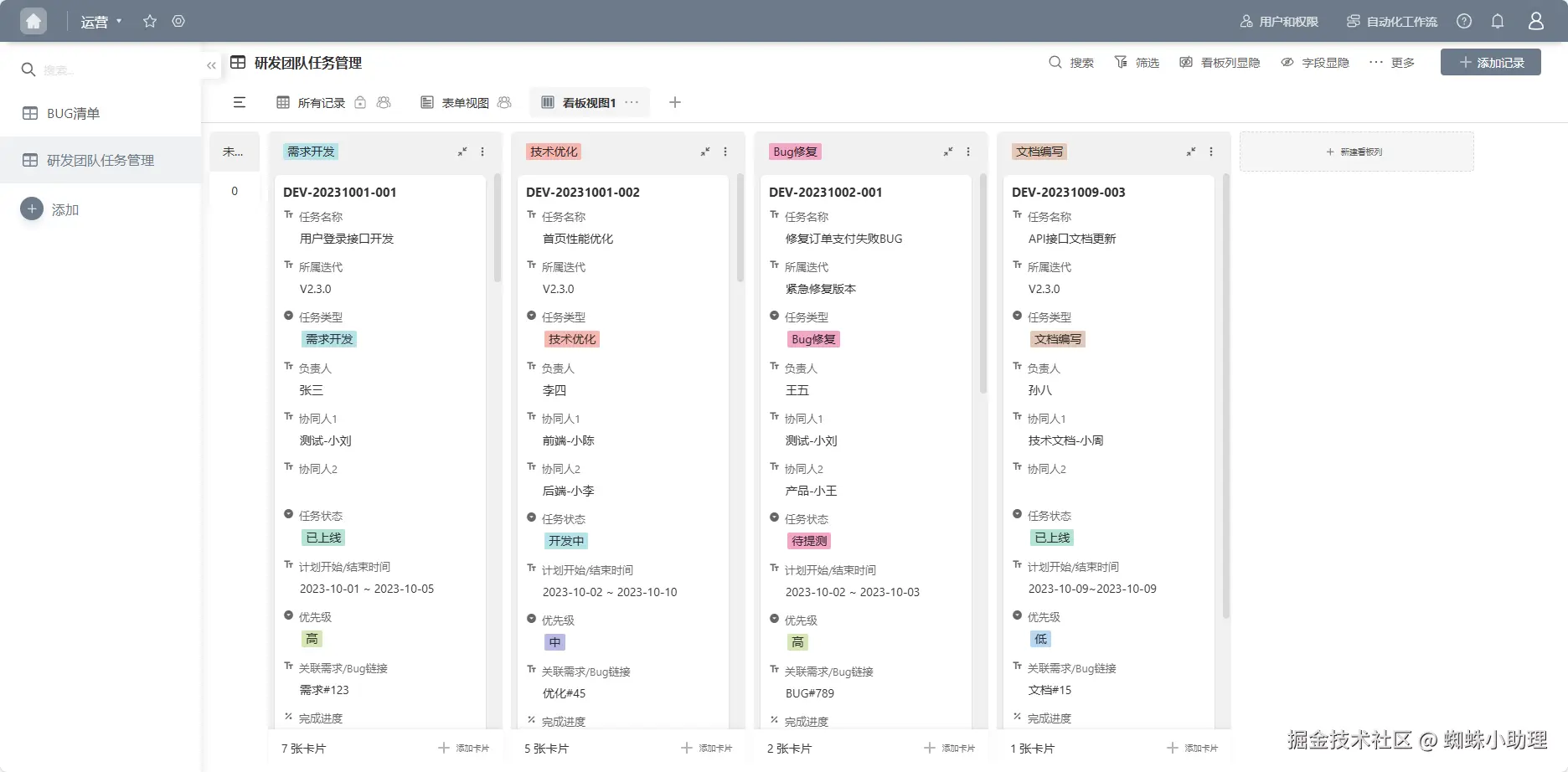The width and height of the screenshot is (1568, 772).
Task: Open the 运营 workspace dropdown
Action: (x=101, y=22)
